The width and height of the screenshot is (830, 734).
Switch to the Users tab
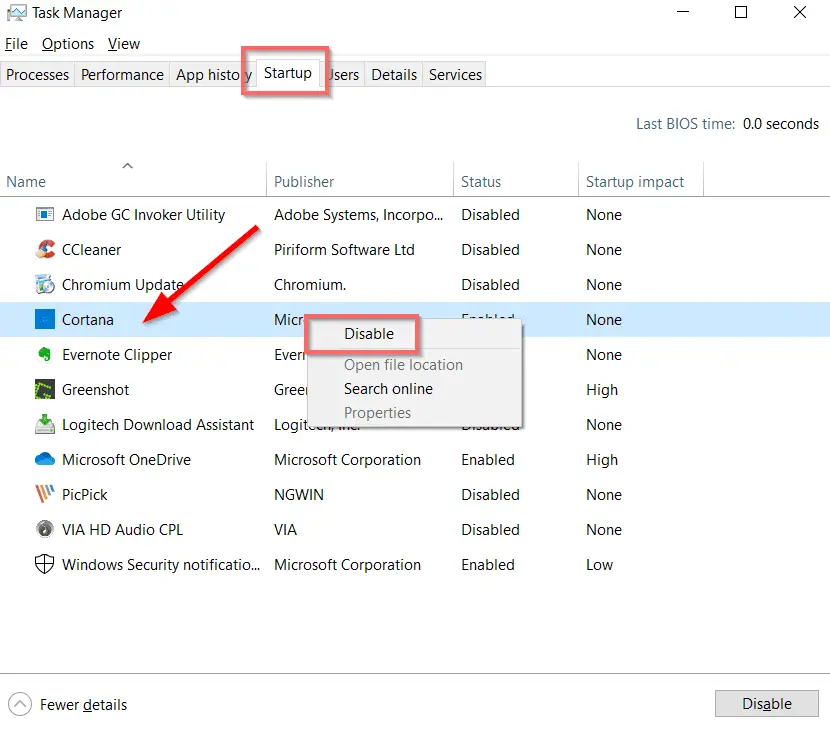coord(344,75)
